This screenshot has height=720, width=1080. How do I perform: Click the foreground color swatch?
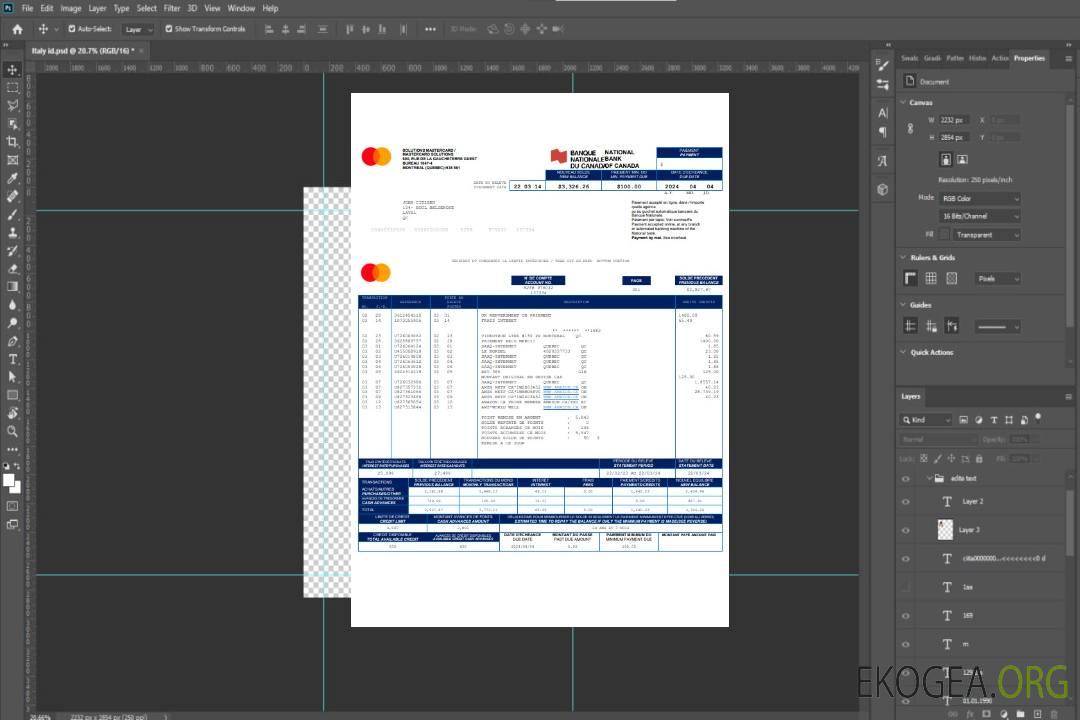[x=8, y=480]
